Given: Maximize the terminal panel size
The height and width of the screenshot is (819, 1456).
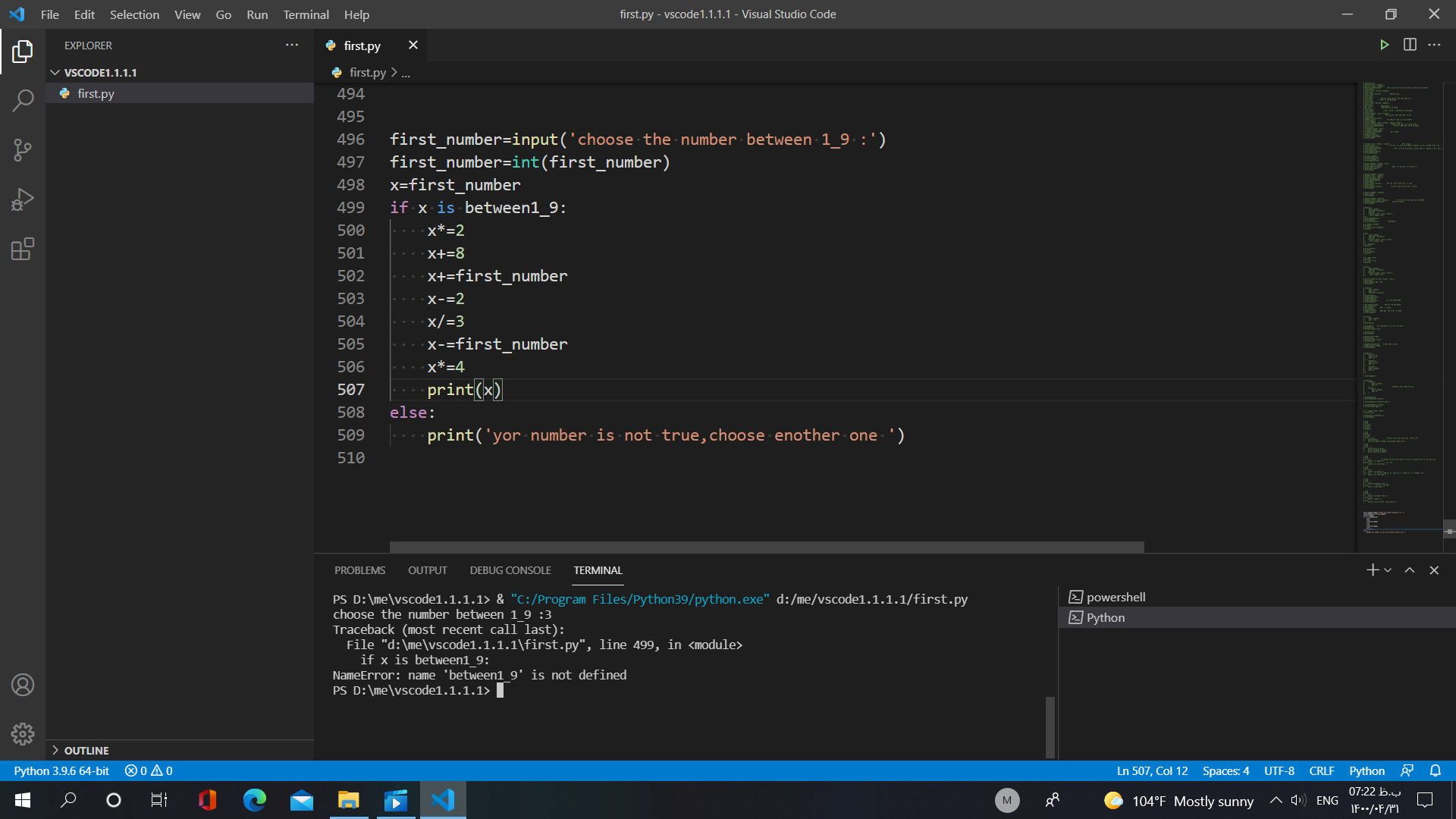Looking at the screenshot, I should [x=1410, y=570].
